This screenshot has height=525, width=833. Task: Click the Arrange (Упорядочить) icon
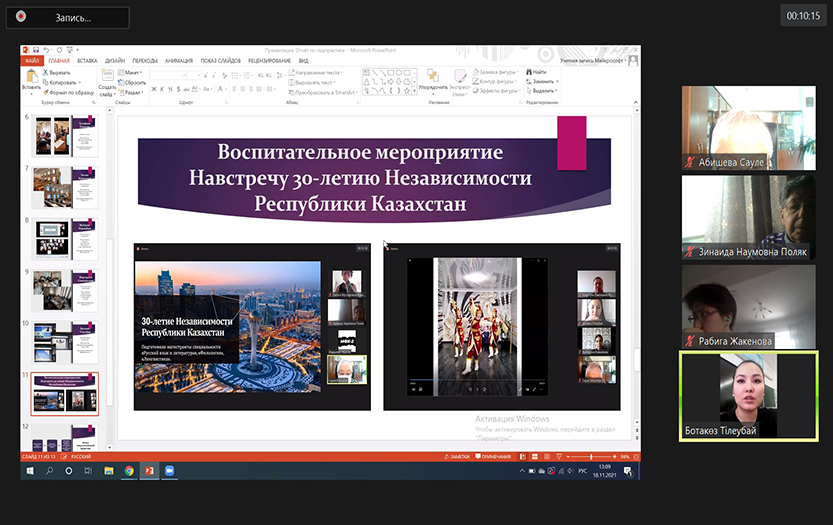click(x=435, y=78)
